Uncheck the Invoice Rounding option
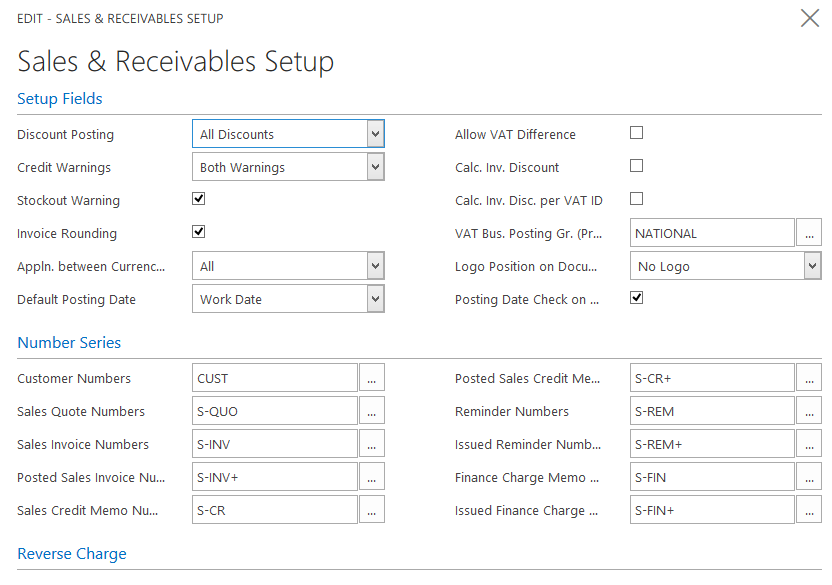This screenshot has height=585, width=832. [x=199, y=232]
